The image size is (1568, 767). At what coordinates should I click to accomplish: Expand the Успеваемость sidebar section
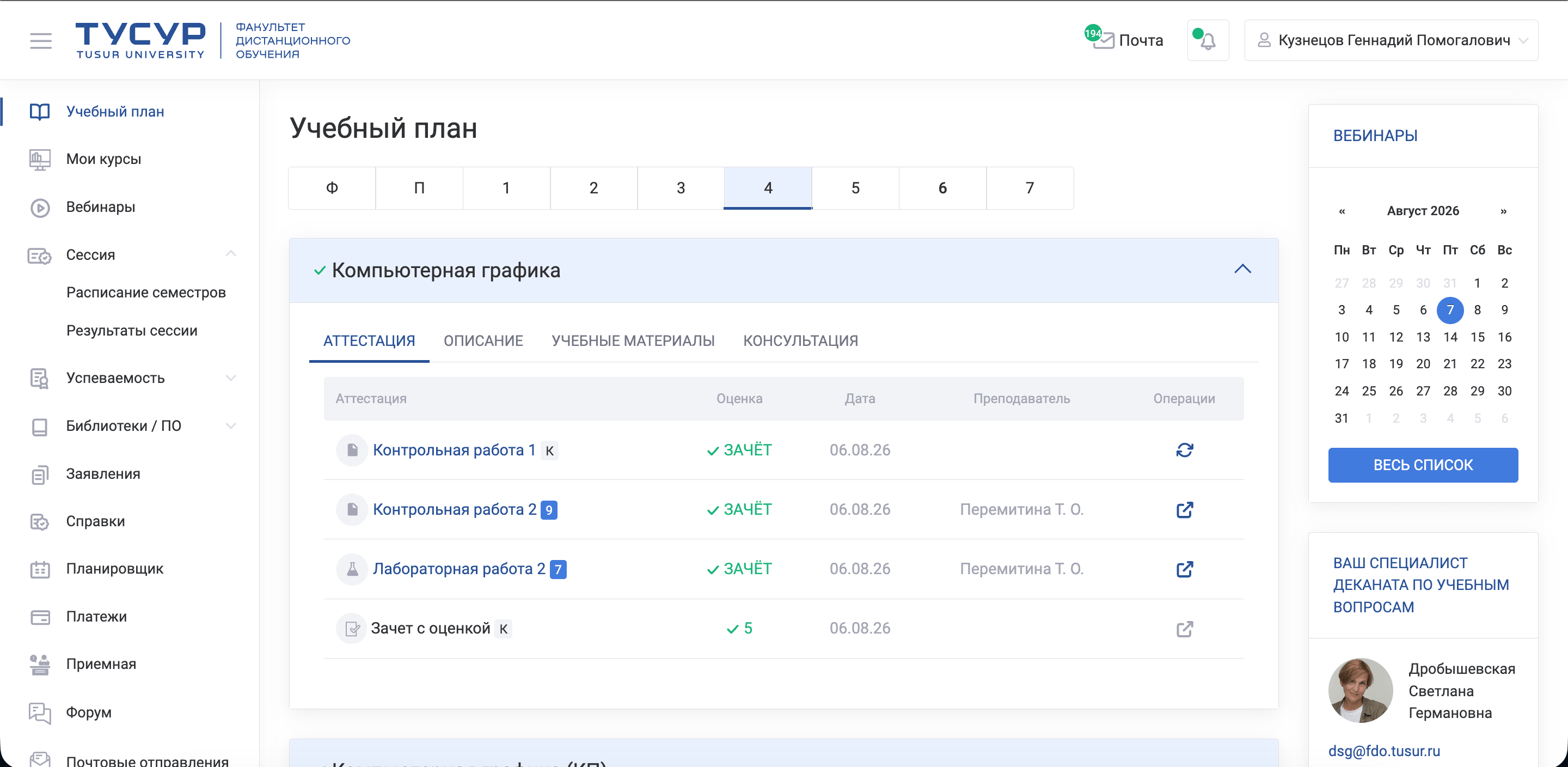[231, 378]
